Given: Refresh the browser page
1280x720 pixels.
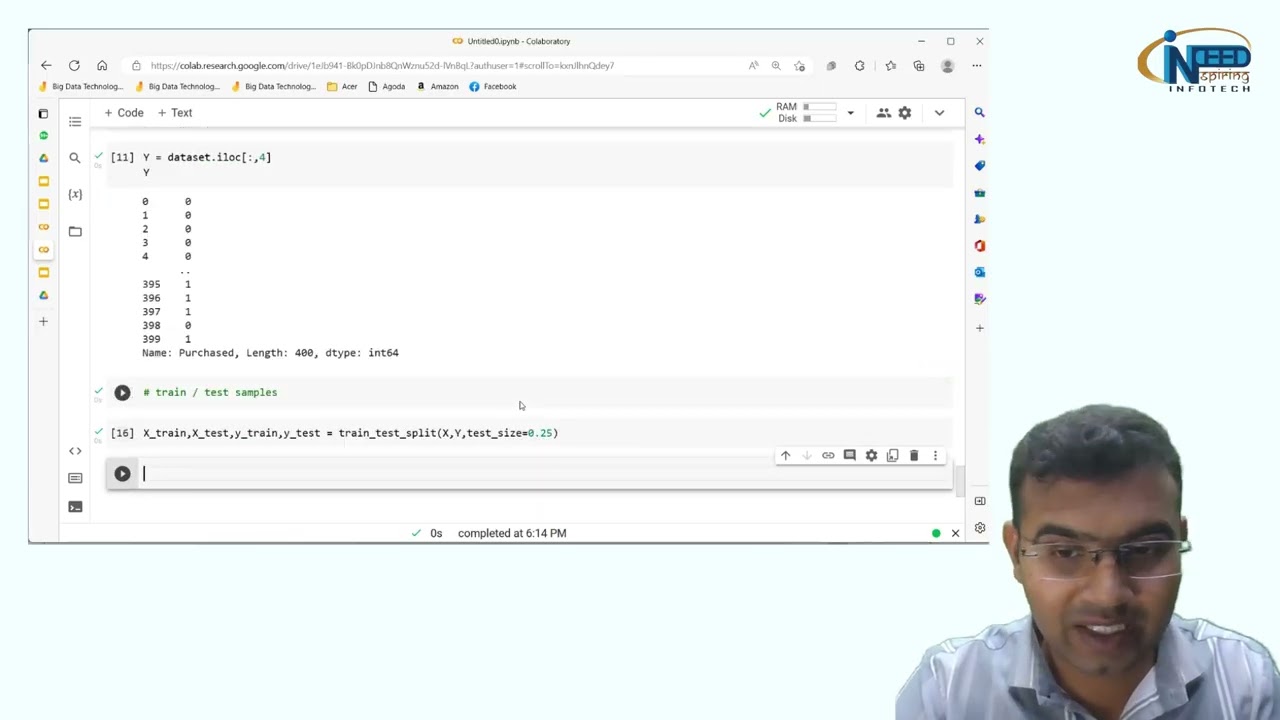Looking at the screenshot, I should [x=74, y=66].
